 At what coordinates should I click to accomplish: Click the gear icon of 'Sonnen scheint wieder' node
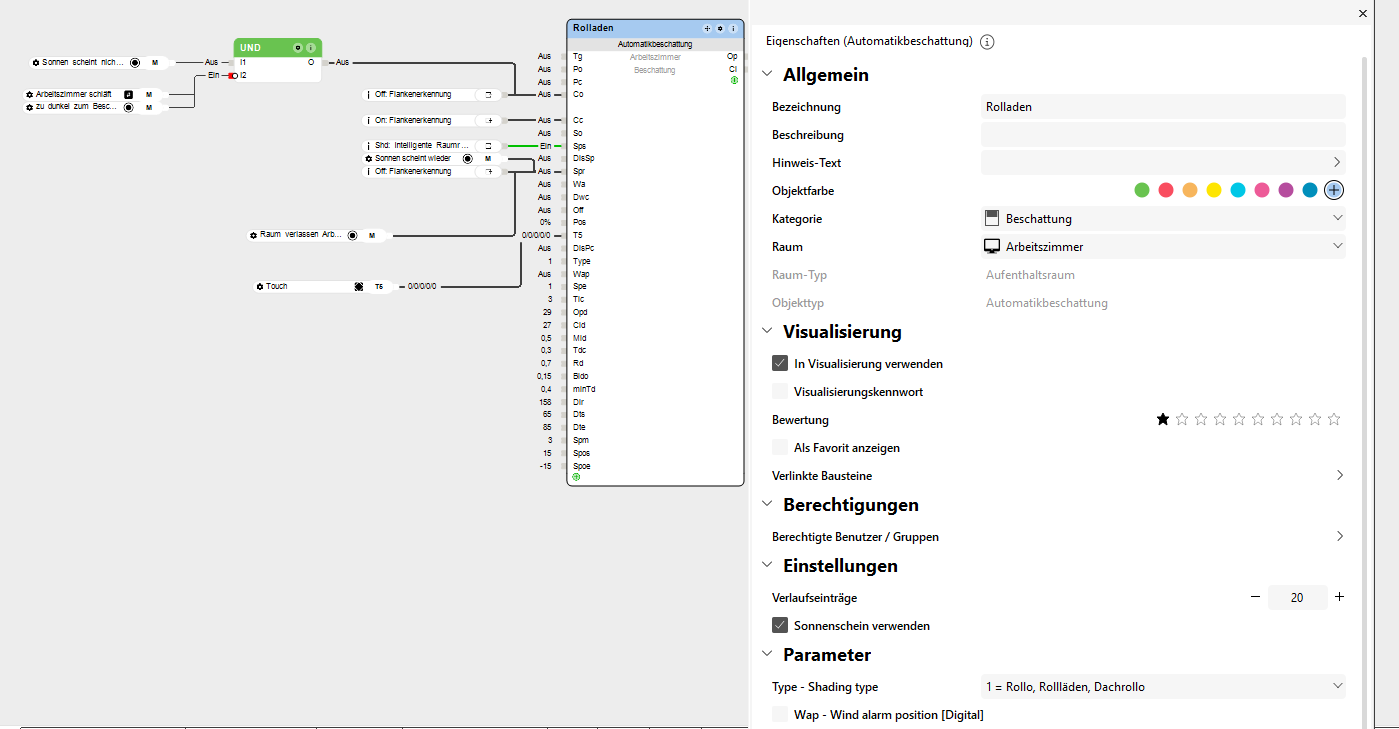[369, 158]
